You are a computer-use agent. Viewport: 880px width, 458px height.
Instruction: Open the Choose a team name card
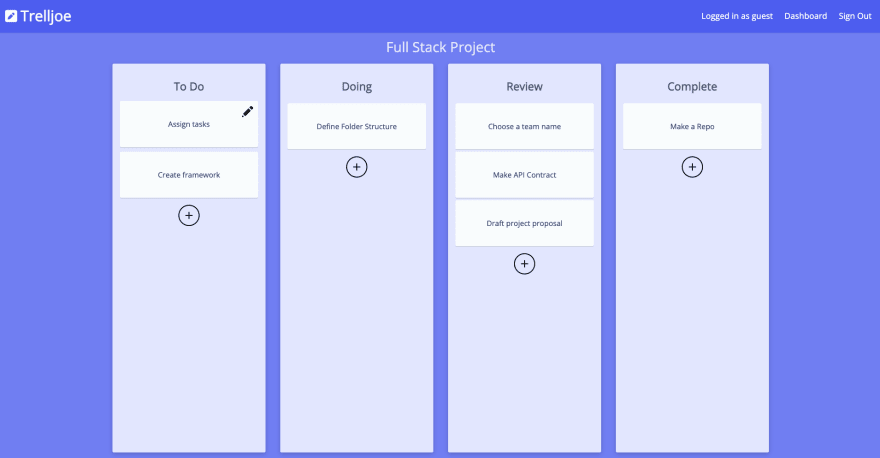click(524, 126)
